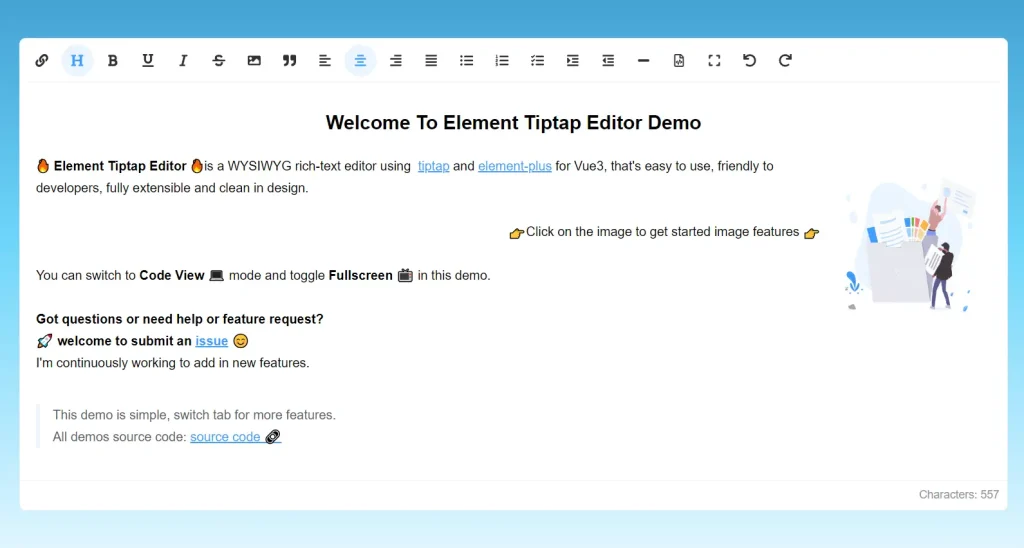The image size is (1024, 548).
Task: Toggle fullscreen mode
Action: 714,61
